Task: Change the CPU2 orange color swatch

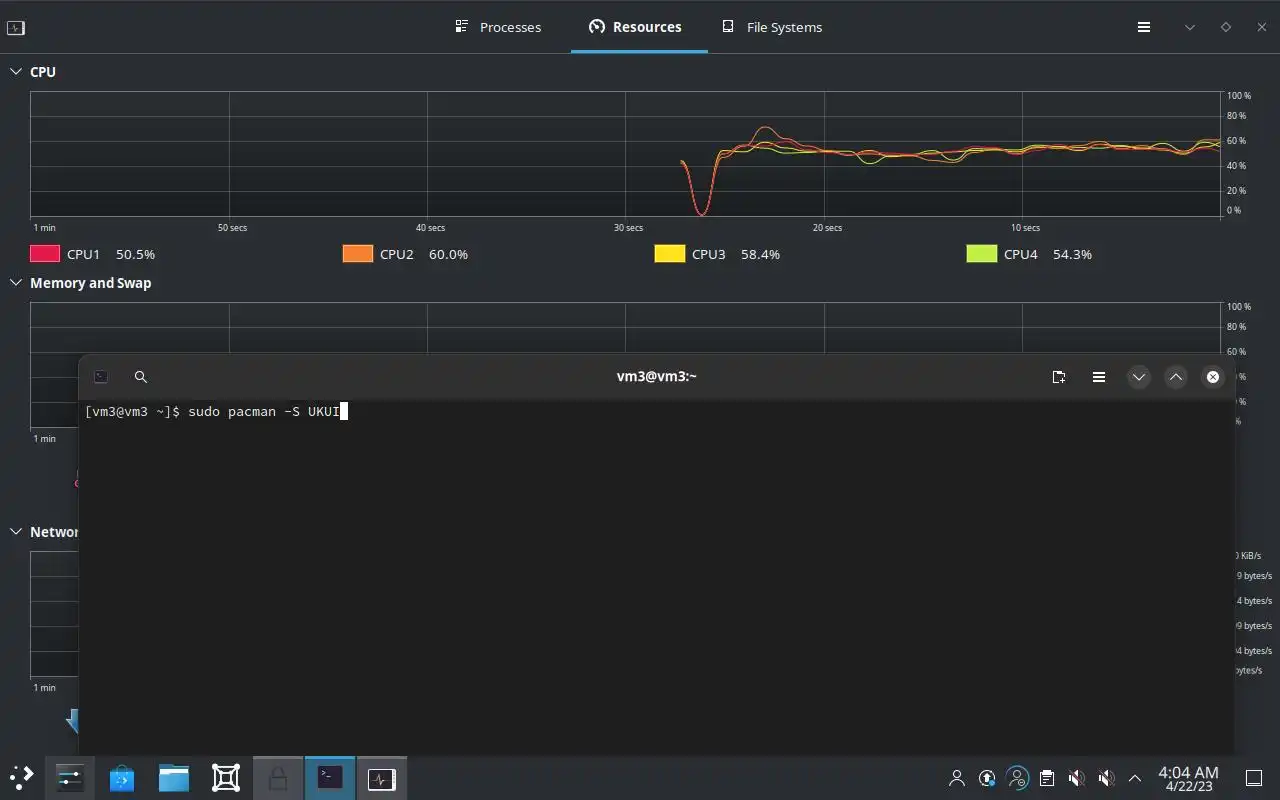Action: tap(357, 254)
